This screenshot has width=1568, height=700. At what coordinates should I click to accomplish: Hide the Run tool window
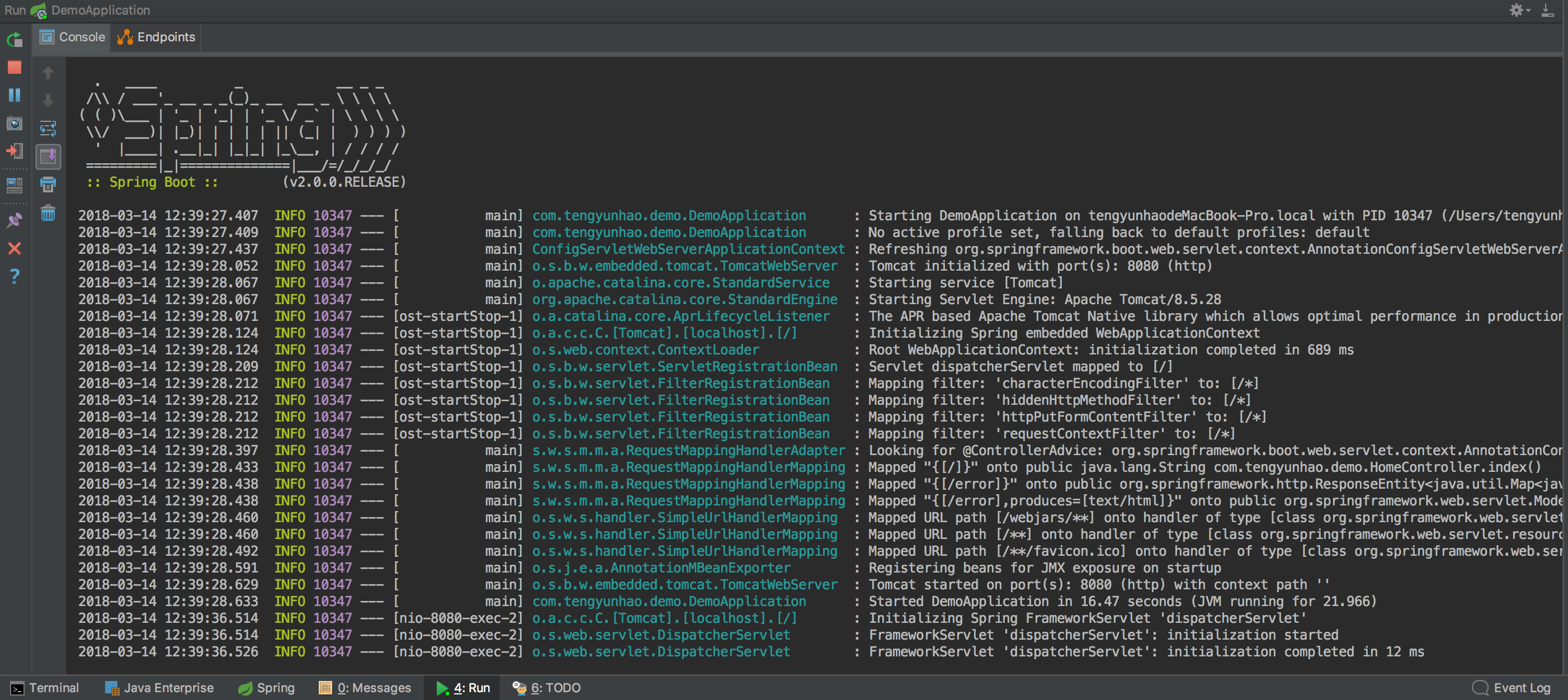tap(1547, 11)
